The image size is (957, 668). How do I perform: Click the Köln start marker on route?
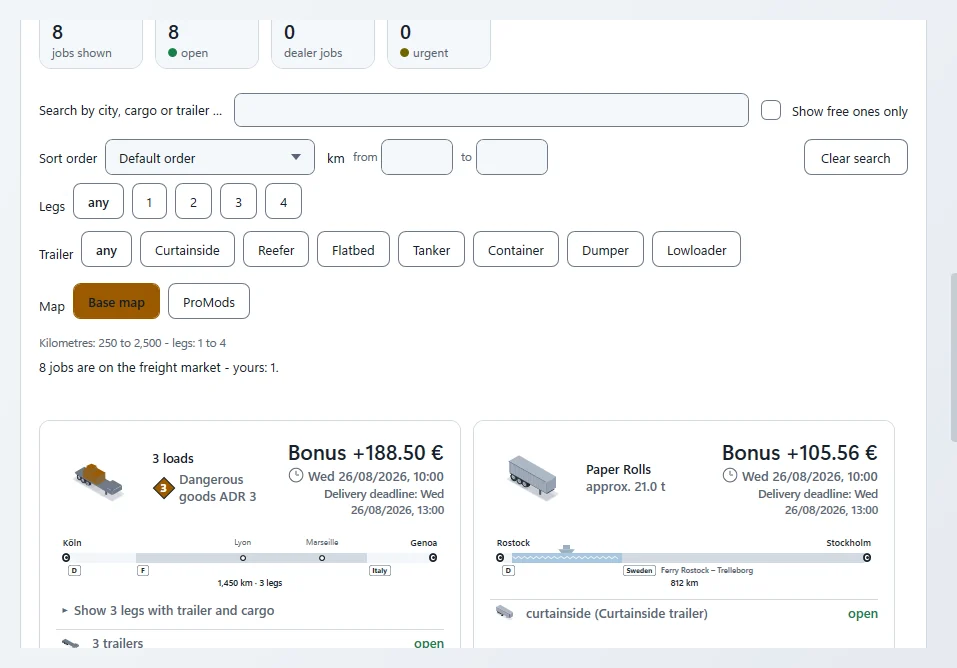click(66, 557)
